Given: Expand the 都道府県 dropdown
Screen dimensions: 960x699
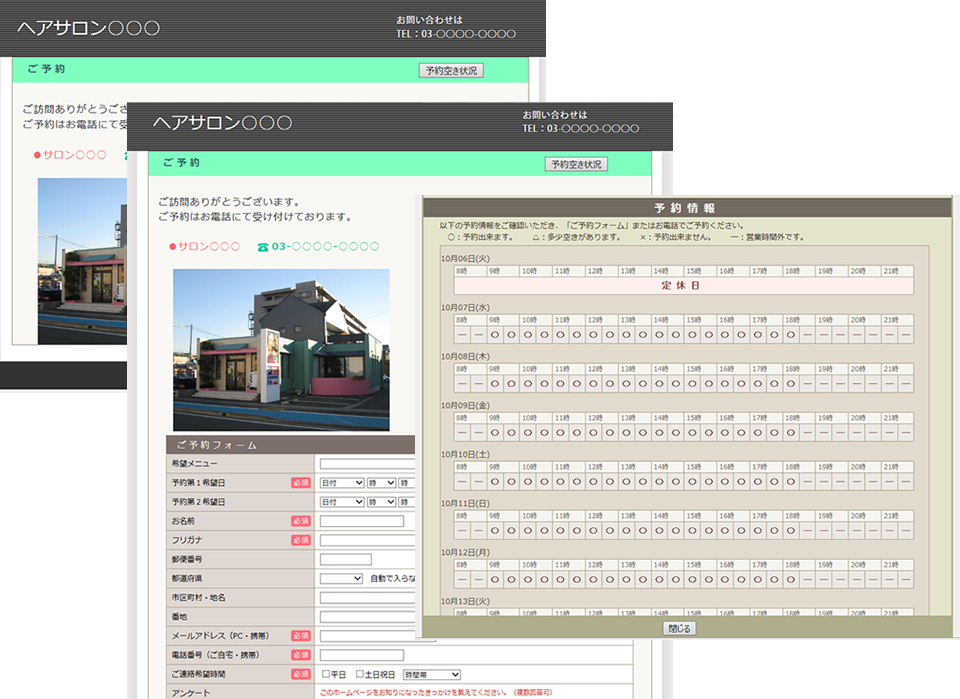Looking at the screenshot, I should 341,578.
